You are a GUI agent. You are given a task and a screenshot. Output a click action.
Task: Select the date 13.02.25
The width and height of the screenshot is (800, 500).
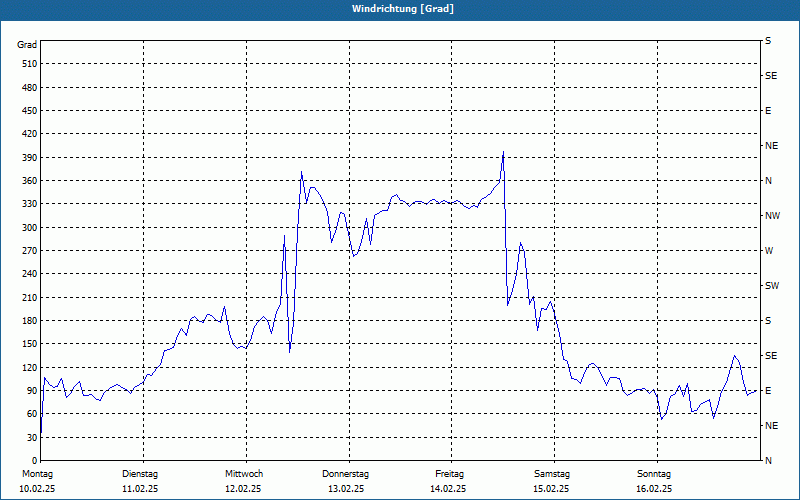(346, 489)
